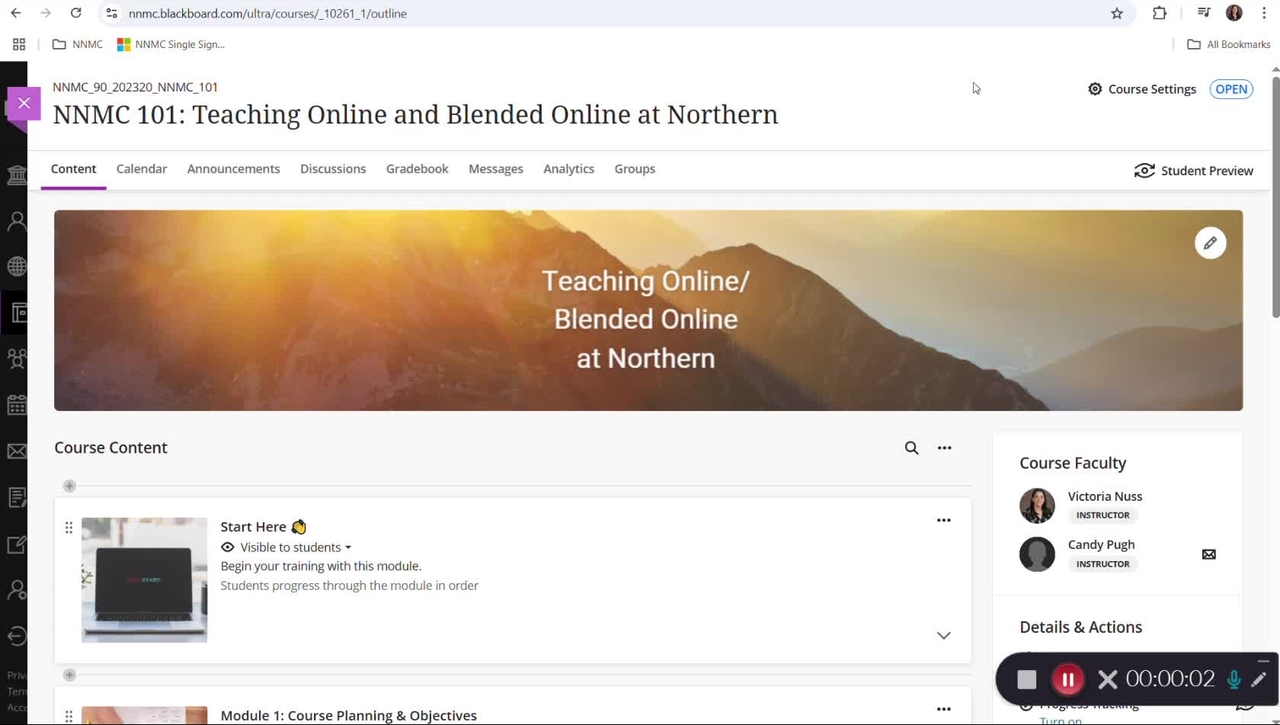Screen dimensions: 1280x725
Task: Click Start Here laptop thumbnail
Action: pos(144,580)
